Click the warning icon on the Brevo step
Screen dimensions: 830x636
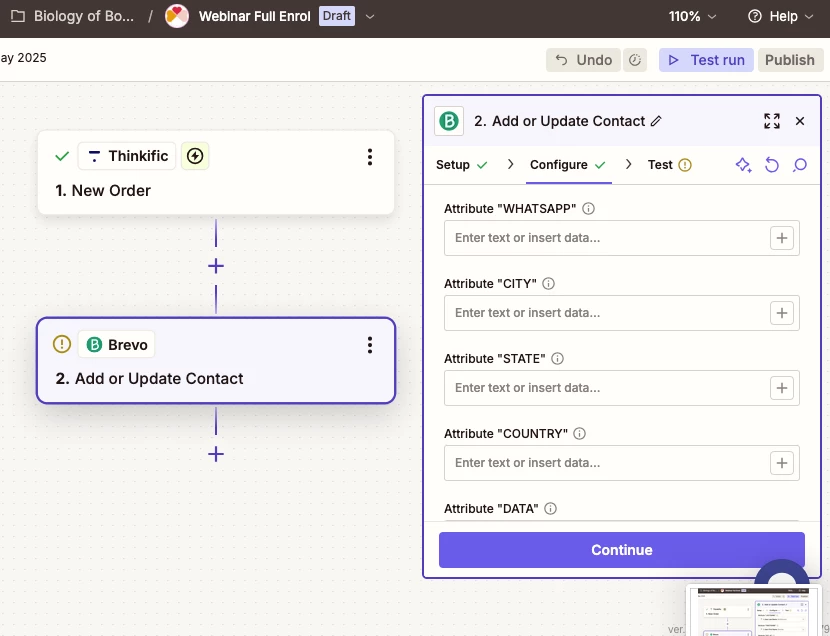coord(62,344)
